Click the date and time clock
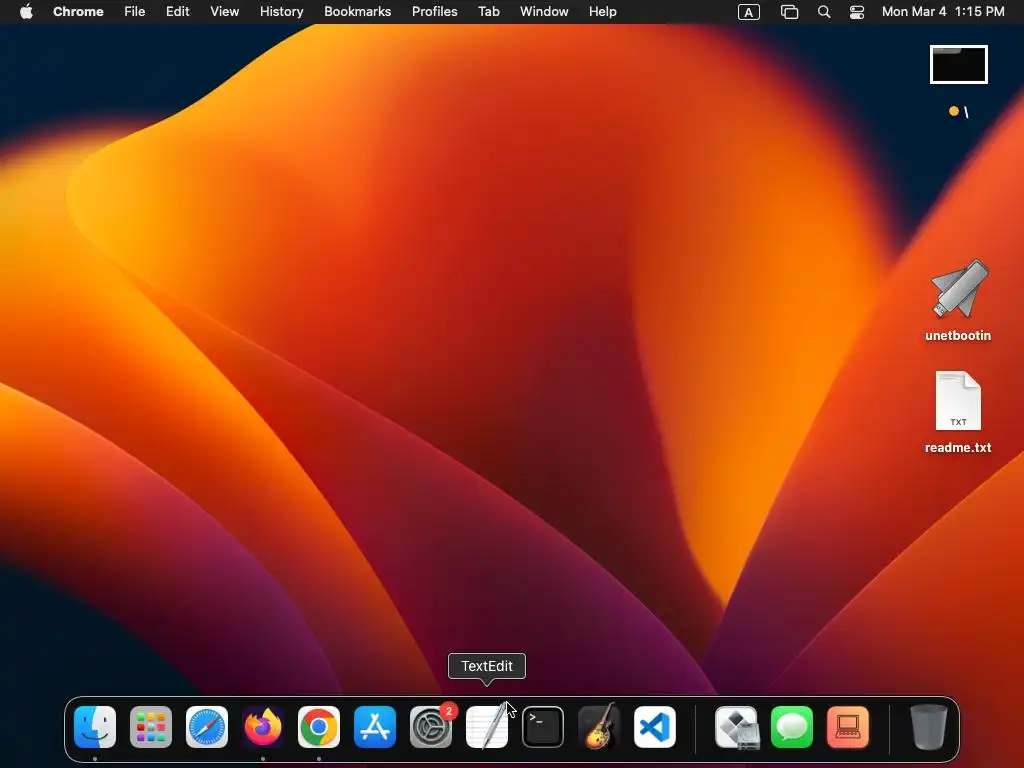 pos(943,11)
